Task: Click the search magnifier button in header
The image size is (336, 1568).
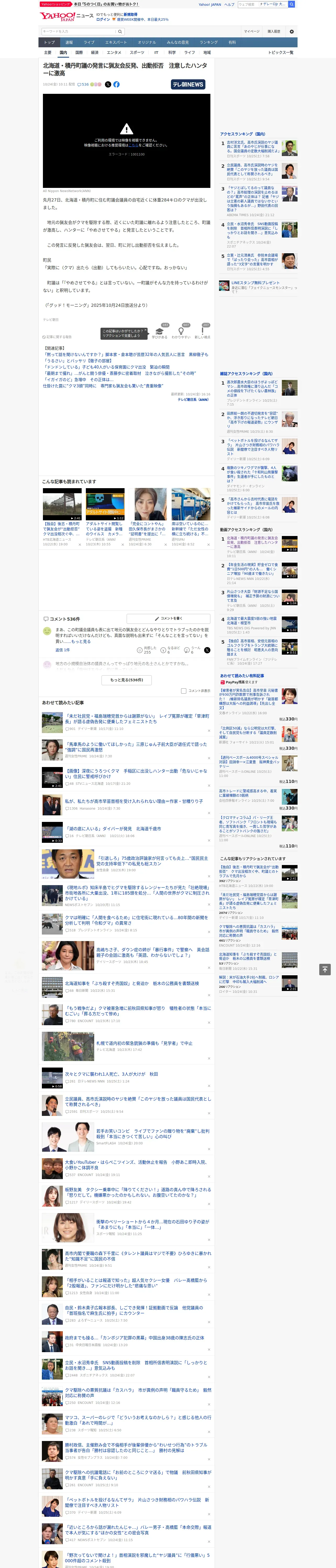Action: click(x=120, y=32)
